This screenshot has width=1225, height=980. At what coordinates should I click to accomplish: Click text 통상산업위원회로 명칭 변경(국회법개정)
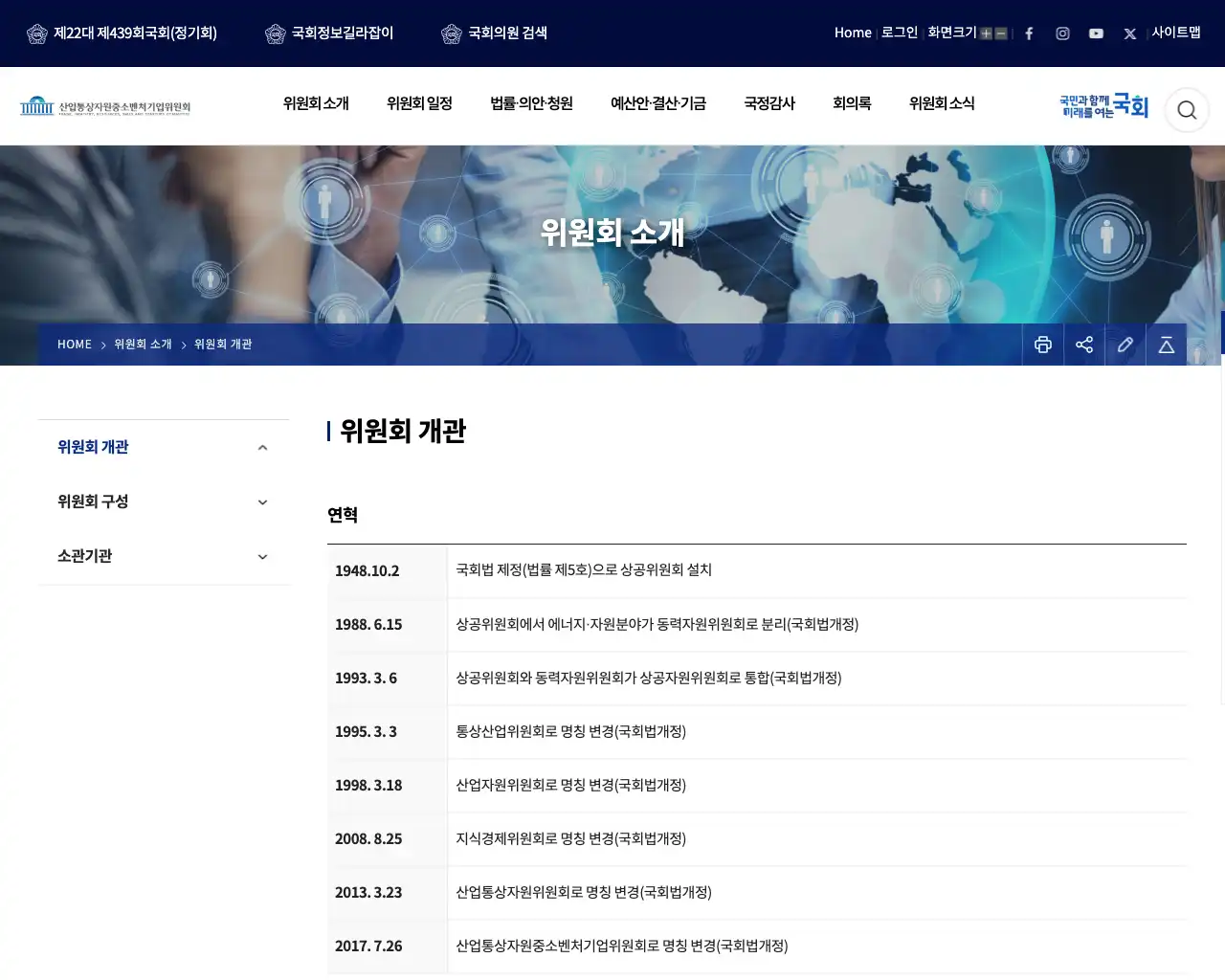[571, 731]
